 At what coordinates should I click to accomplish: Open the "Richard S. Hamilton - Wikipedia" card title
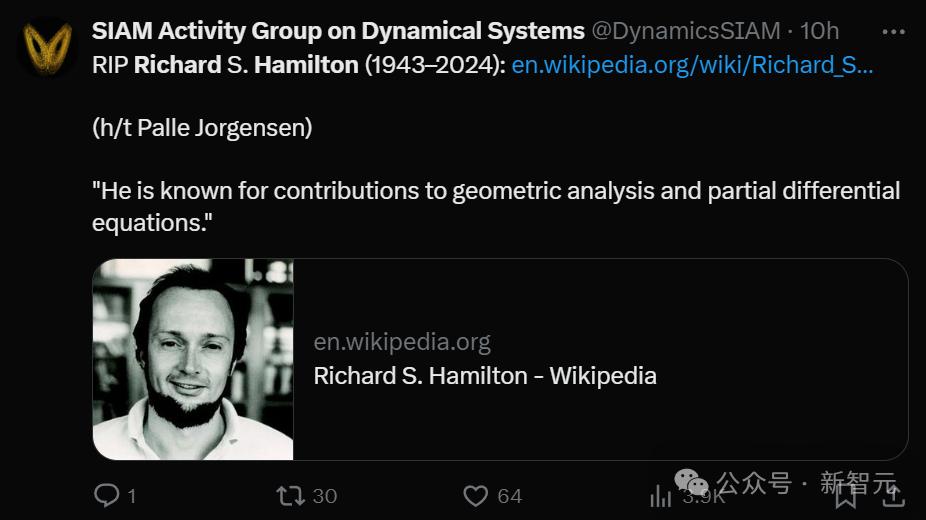(x=485, y=376)
